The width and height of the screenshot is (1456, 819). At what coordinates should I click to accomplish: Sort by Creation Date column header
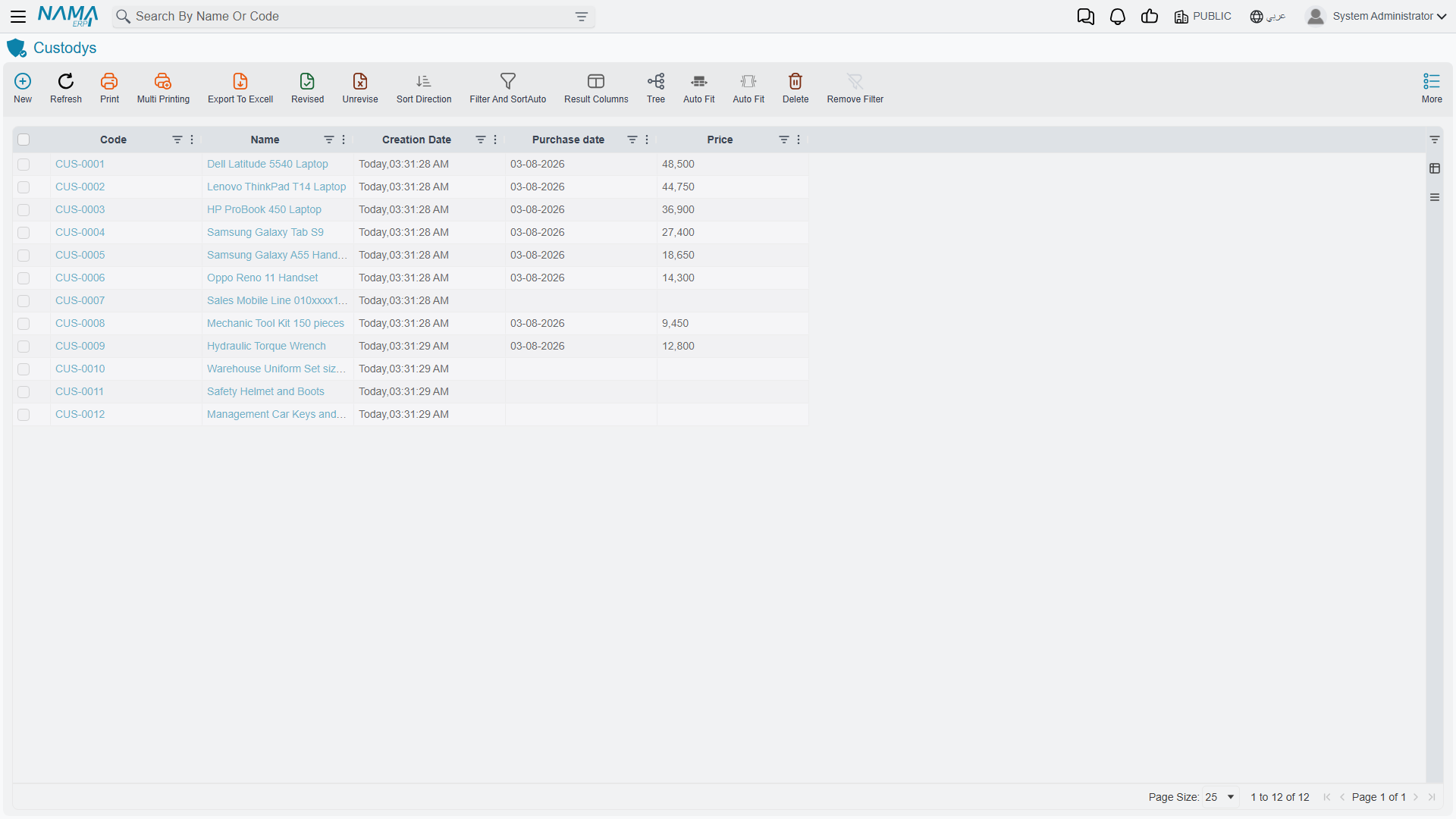pyautogui.click(x=416, y=140)
